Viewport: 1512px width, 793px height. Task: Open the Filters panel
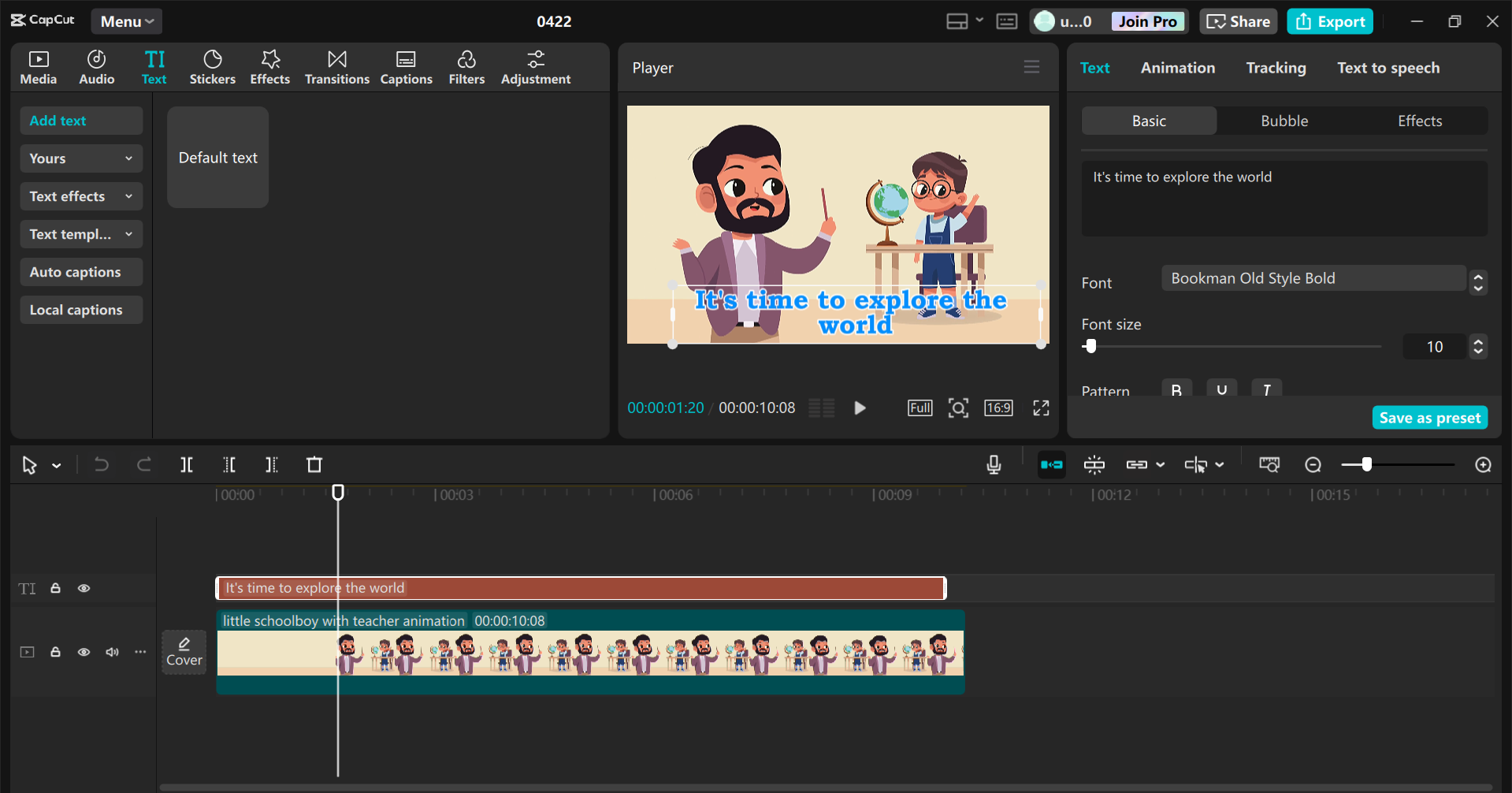466,67
